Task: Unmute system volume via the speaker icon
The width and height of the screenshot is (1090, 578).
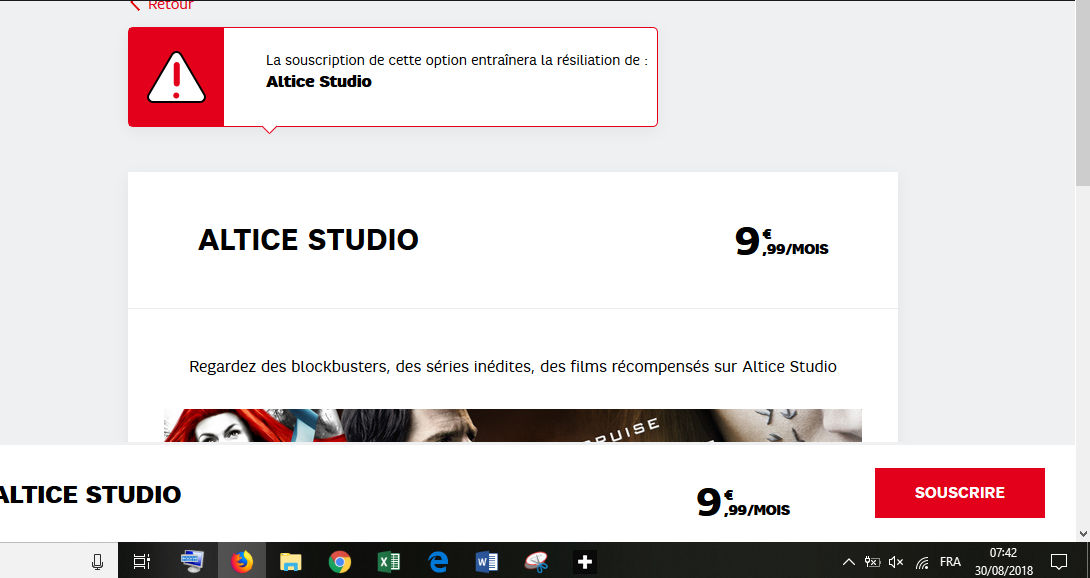Action: (x=895, y=561)
